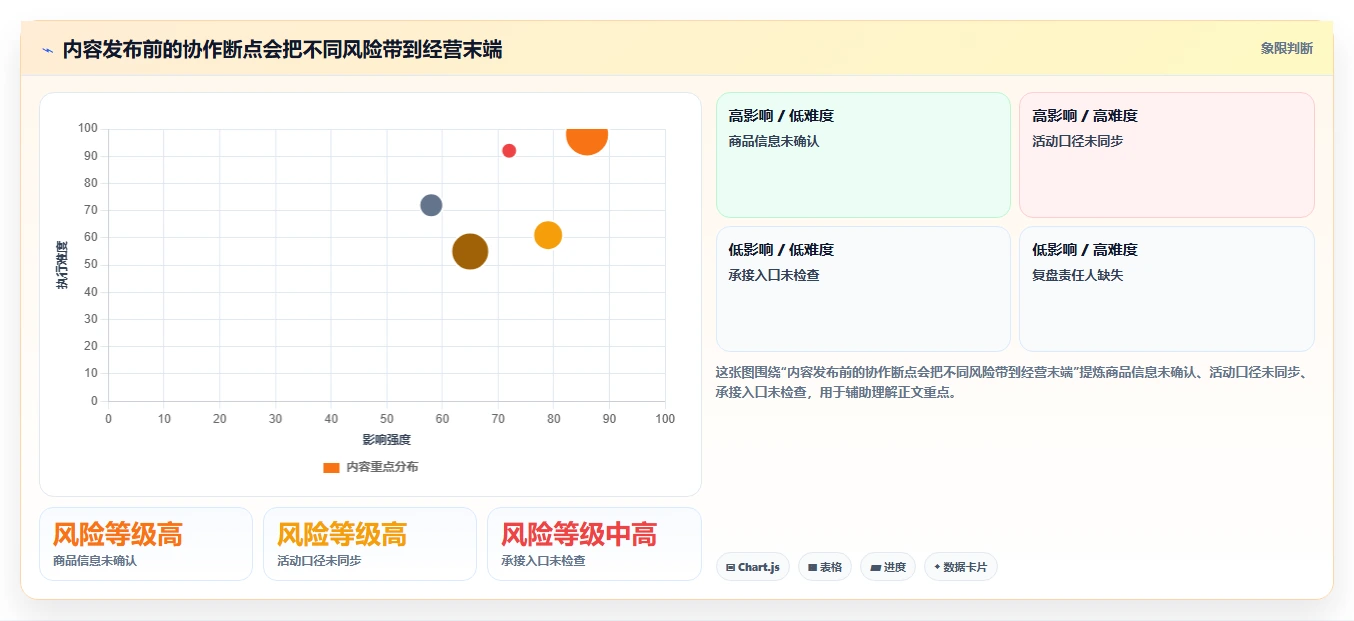
Task: Click the Chart.js tag chip
Action: [x=753, y=567]
